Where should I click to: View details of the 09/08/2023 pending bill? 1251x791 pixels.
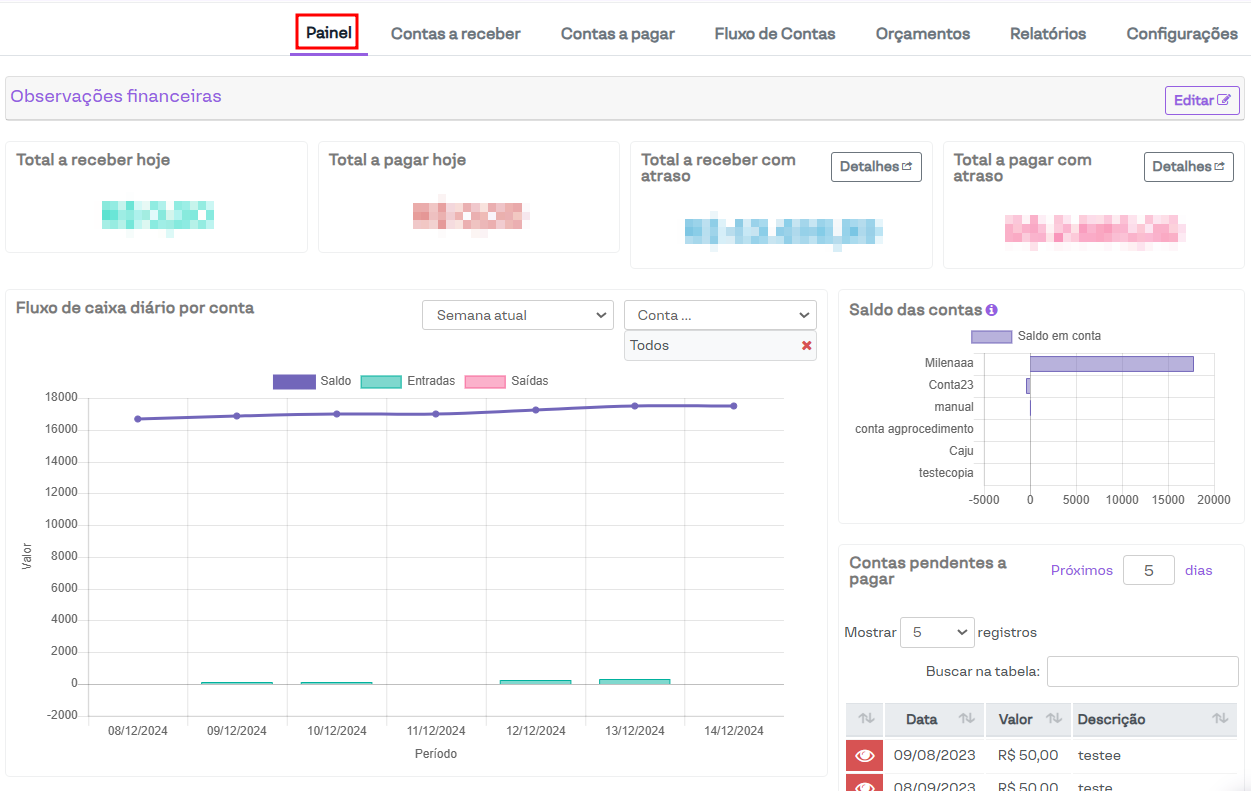865,755
